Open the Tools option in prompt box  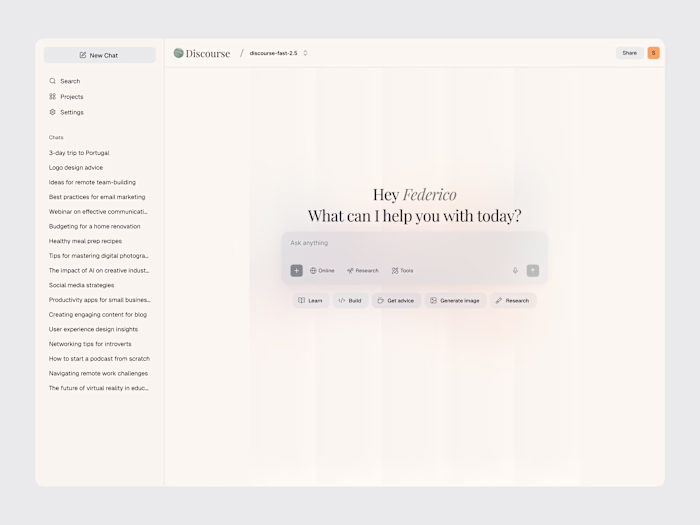coord(402,271)
